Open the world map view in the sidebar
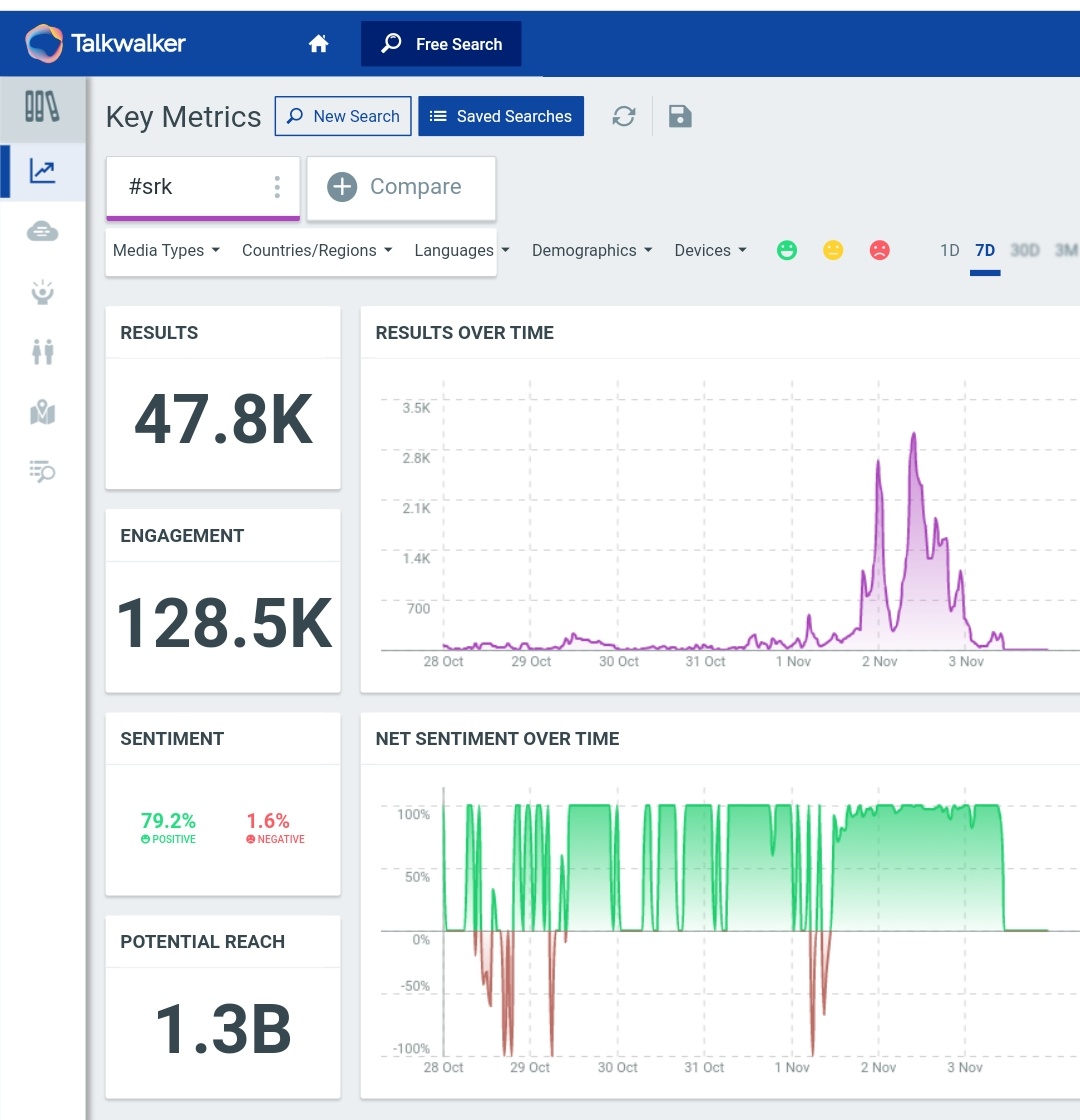 tap(41, 412)
